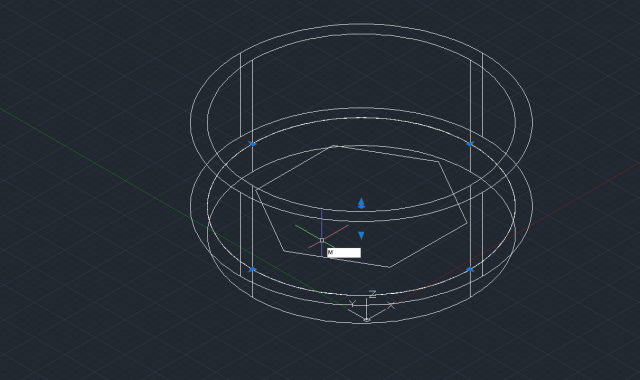Viewport: 640px width, 380px height.
Task: Select the upward-pointing height grip with base
Action: 361,203
